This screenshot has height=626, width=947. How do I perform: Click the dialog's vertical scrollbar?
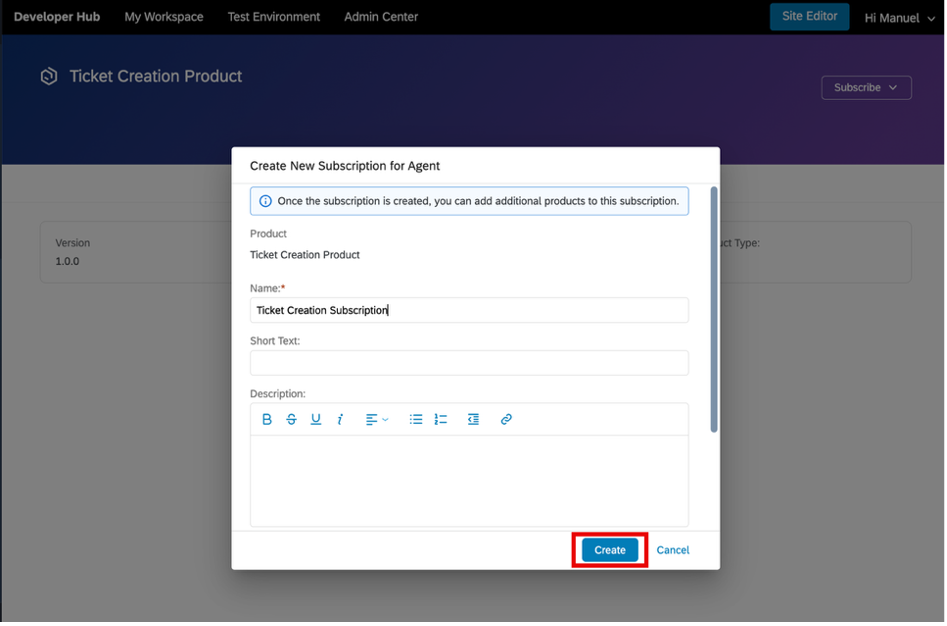[714, 309]
